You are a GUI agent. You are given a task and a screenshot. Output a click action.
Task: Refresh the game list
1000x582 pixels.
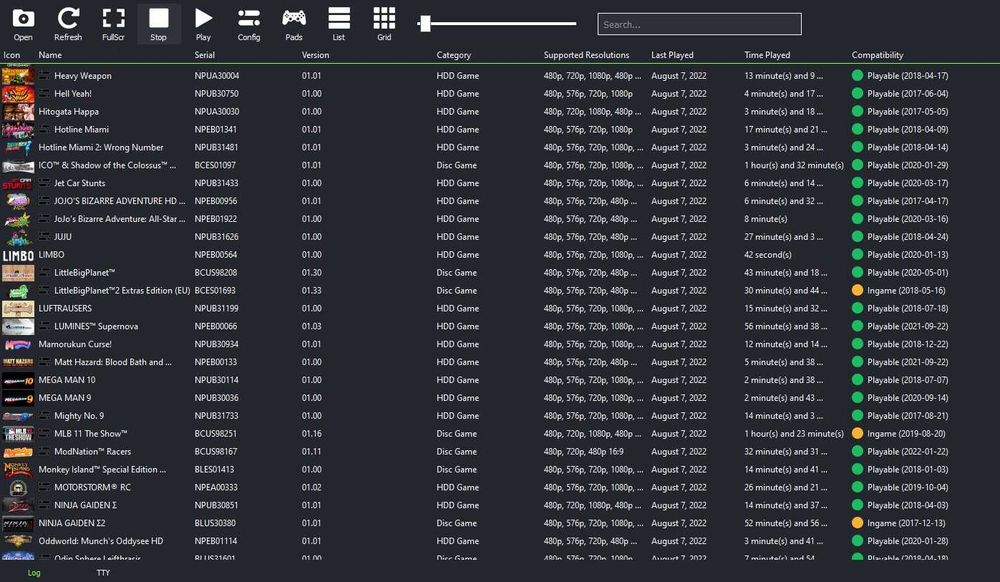68,24
